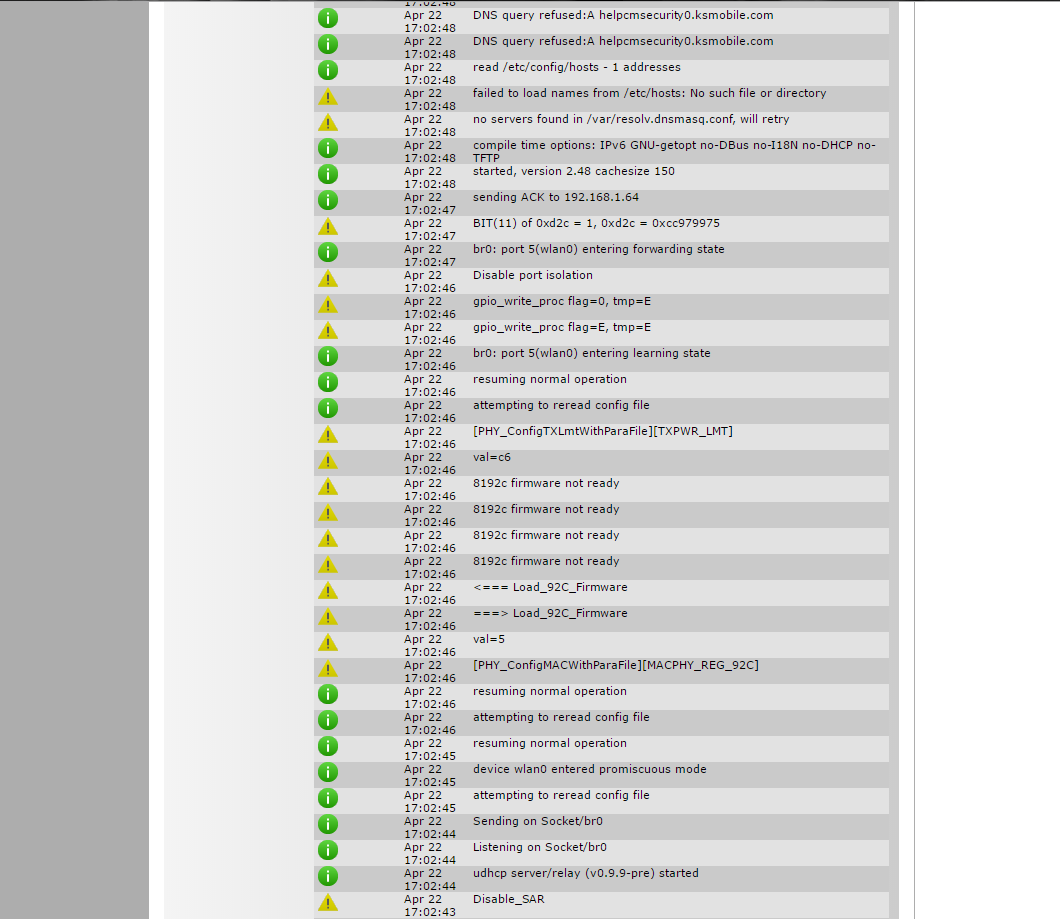Select 'Sending on Socket/br0' message text
The height and width of the screenshot is (919, 1060).
click(x=537, y=821)
